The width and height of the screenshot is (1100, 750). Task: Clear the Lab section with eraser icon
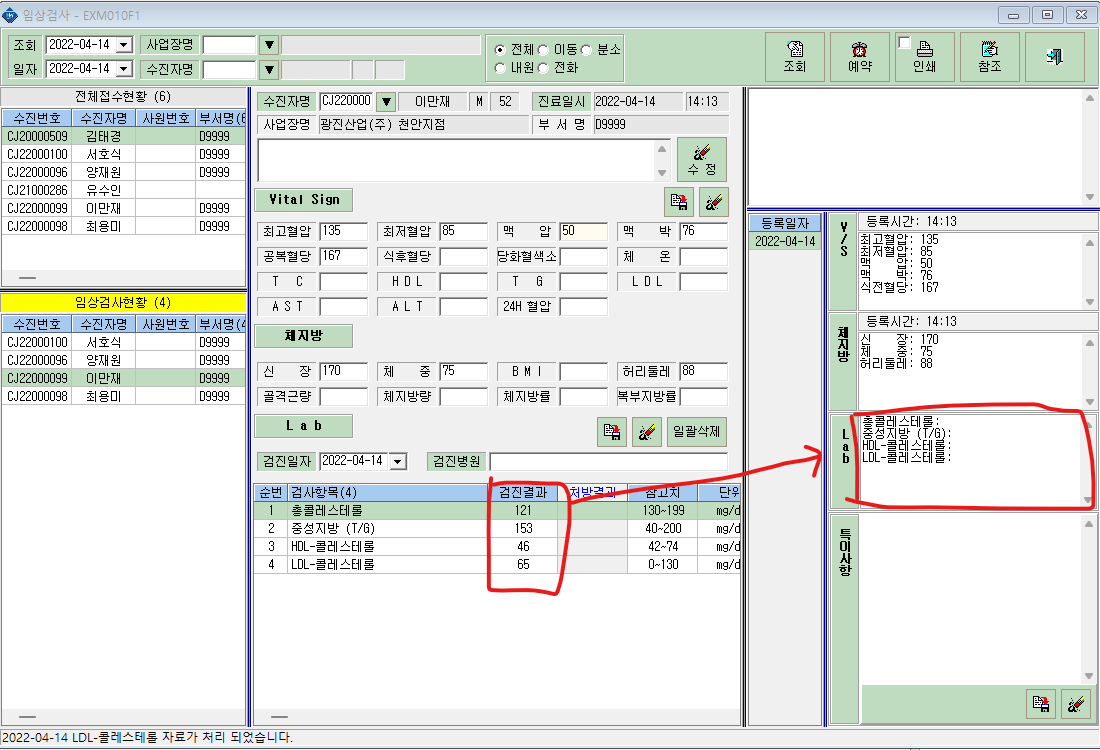(x=646, y=431)
